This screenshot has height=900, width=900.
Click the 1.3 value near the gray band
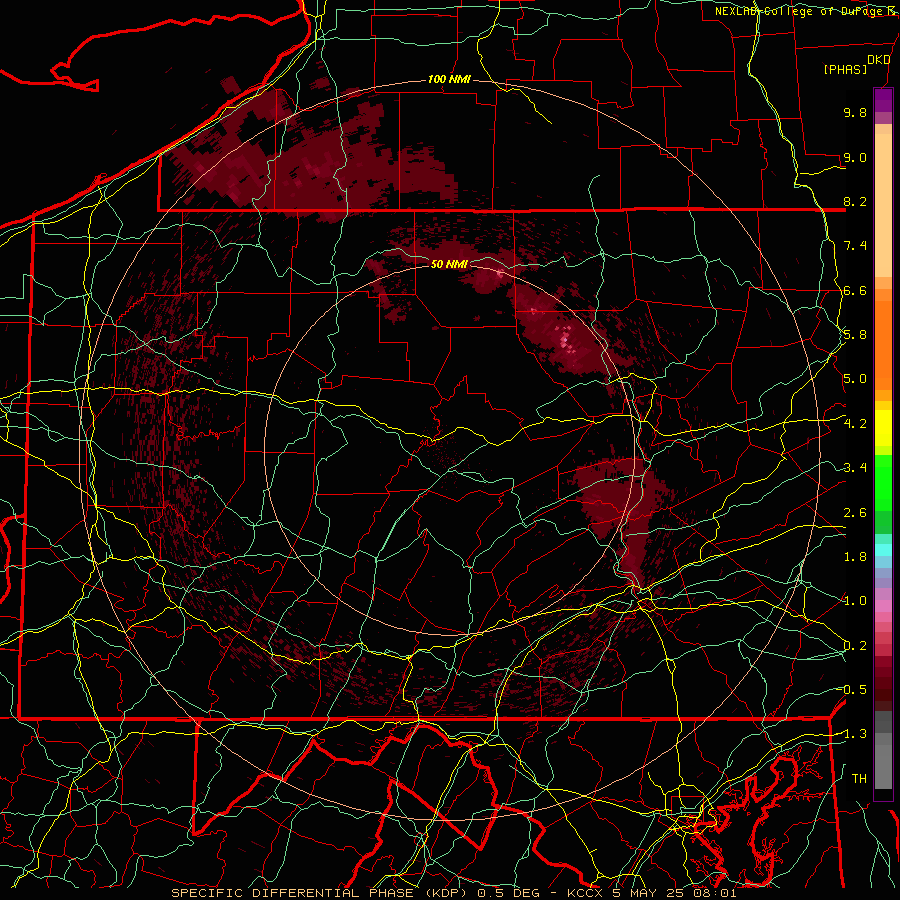855,734
